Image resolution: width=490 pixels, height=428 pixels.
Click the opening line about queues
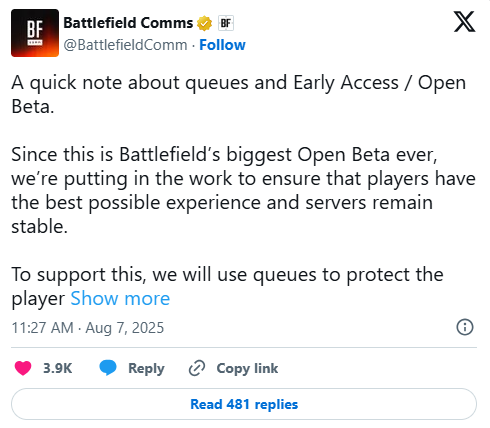tap(239, 94)
